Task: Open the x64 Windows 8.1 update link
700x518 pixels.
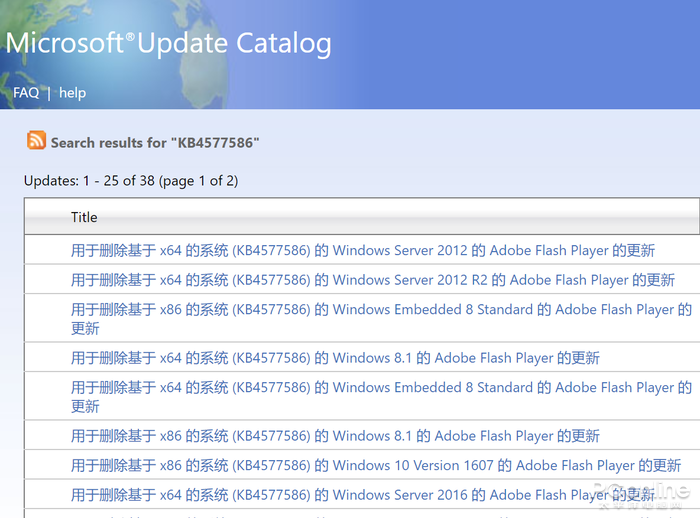Action: pyautogui.click(x=335, y=358)
